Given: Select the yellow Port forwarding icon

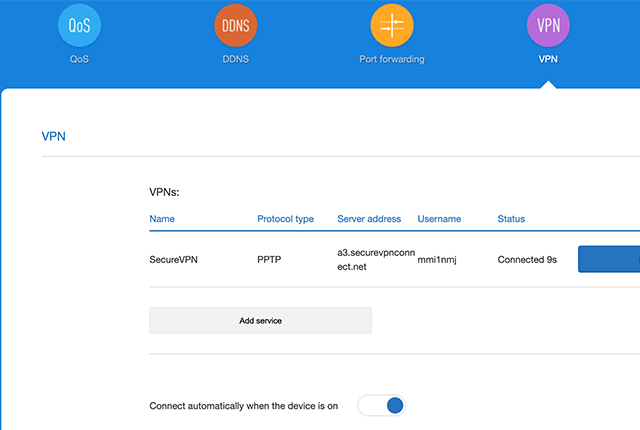Looking at the screenshot, I should [391, 26].
